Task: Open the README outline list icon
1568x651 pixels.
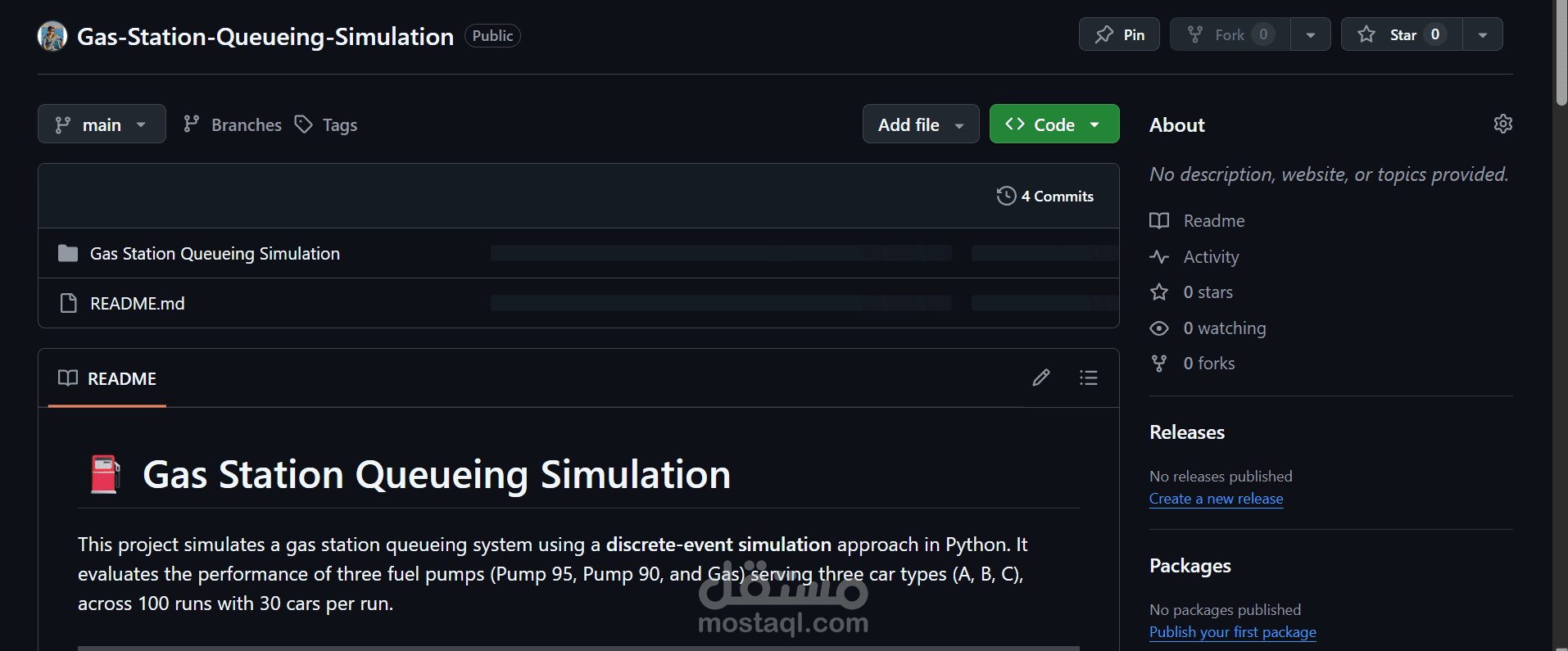Action: [x=1088, y=377]
